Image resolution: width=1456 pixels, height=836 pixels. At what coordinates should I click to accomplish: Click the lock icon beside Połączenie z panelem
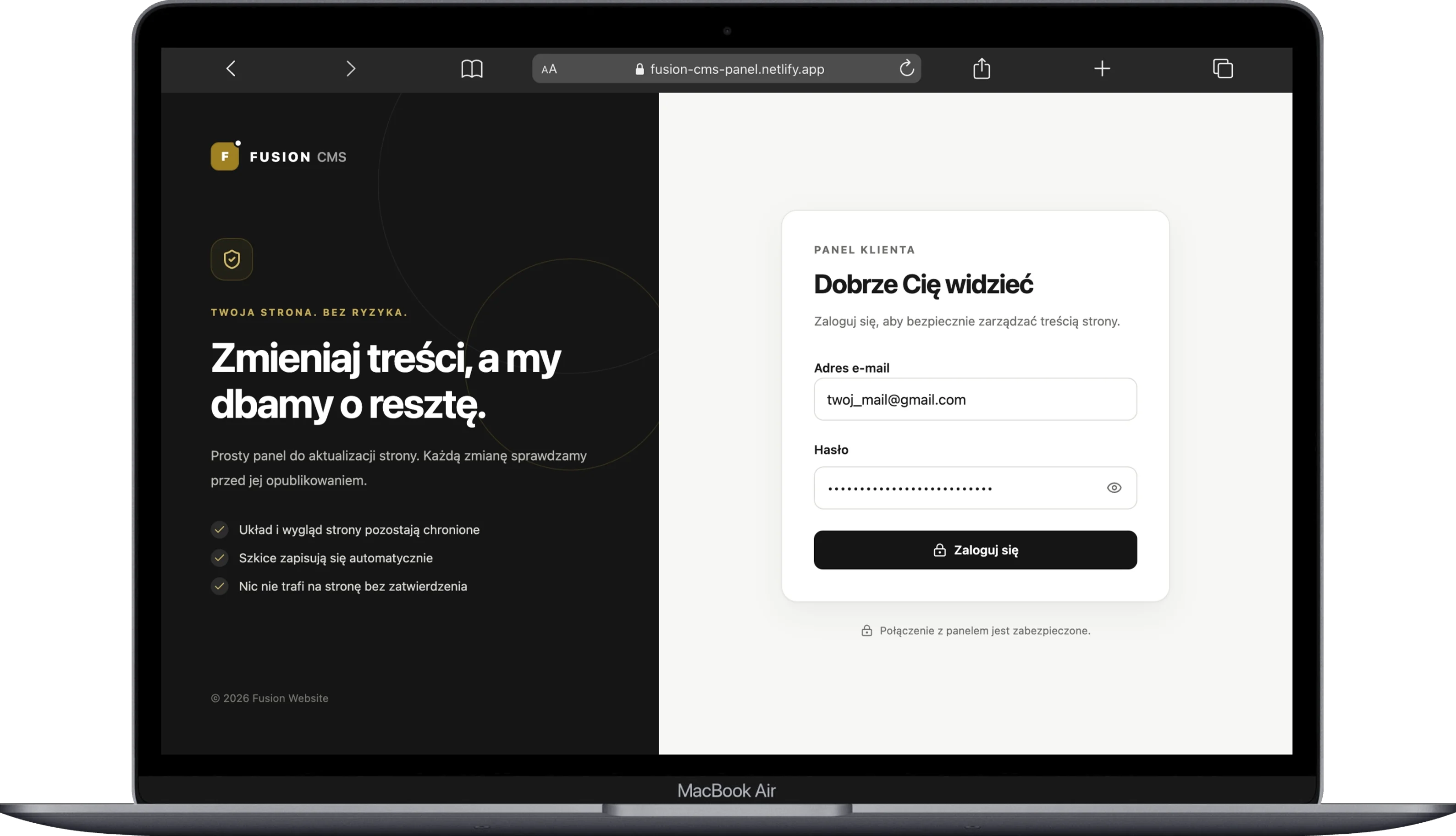867,631
